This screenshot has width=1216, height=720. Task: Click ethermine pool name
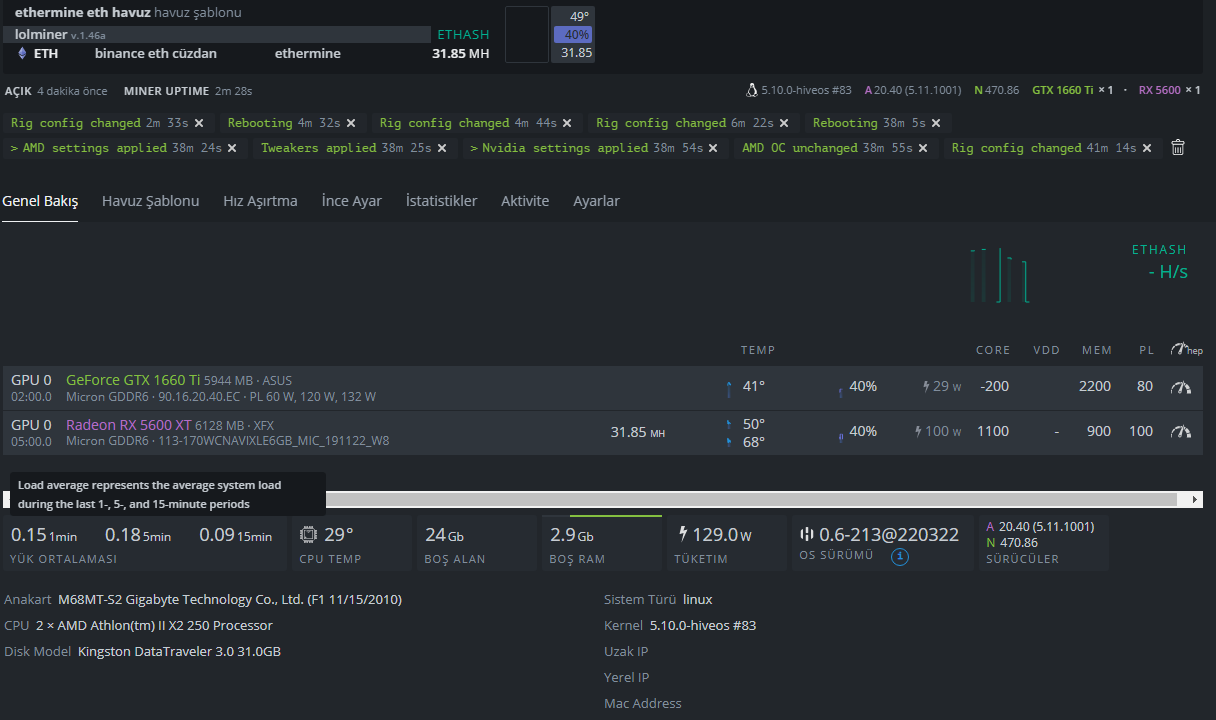pyautogui.click(x=308, y=54)
